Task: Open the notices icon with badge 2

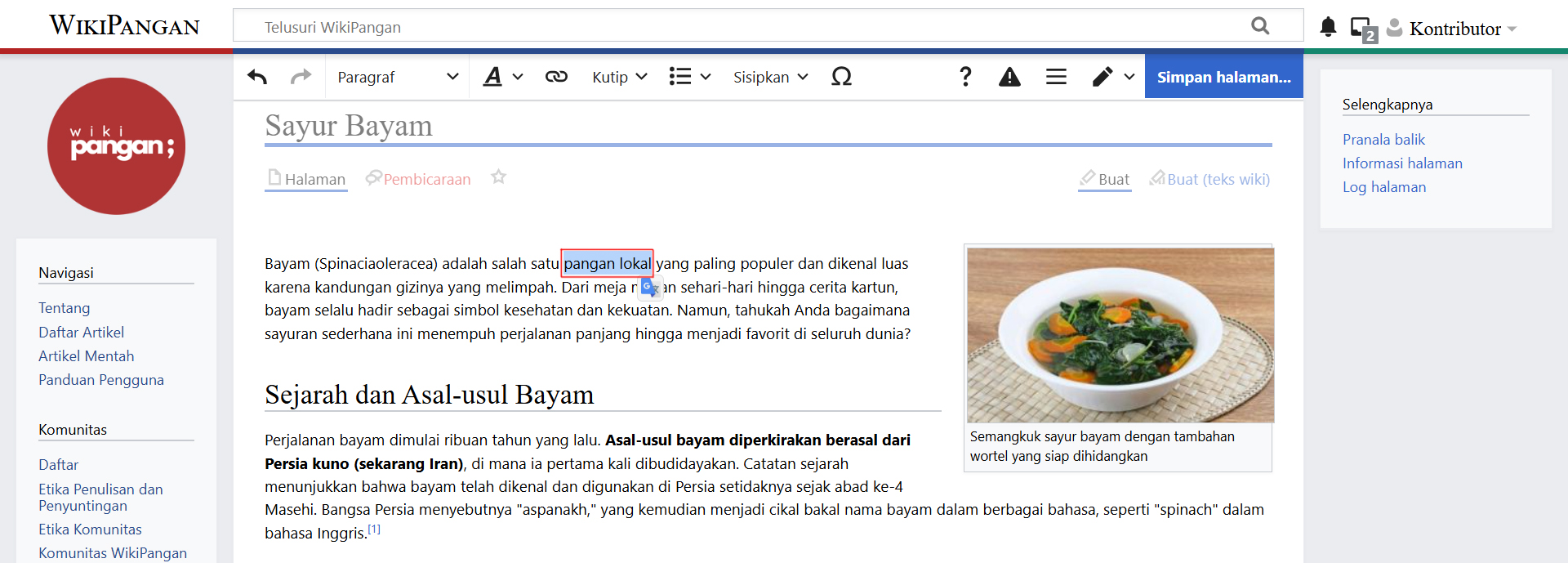Action: [x=1363, y=29]
